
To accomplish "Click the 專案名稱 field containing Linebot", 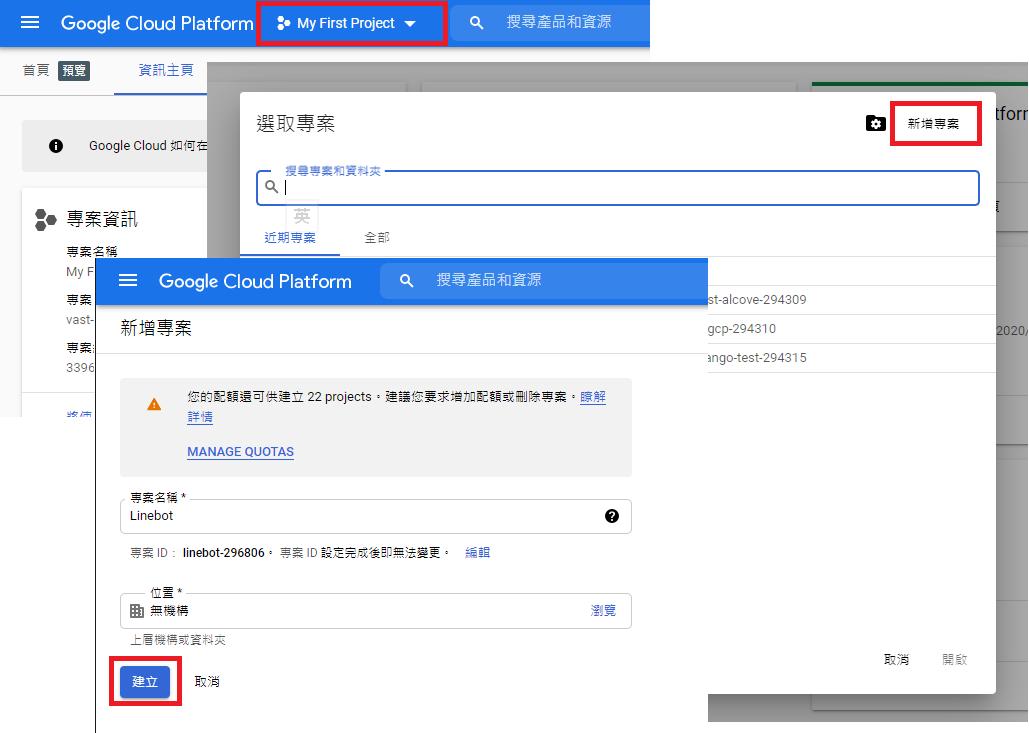I will [x=376, y=516].
